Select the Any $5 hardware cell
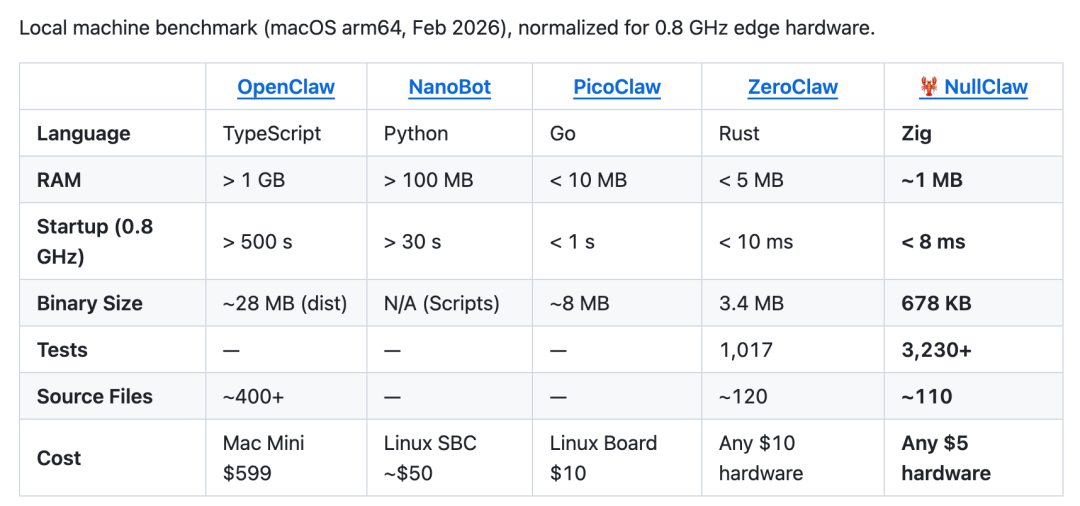 click(946, 458)
